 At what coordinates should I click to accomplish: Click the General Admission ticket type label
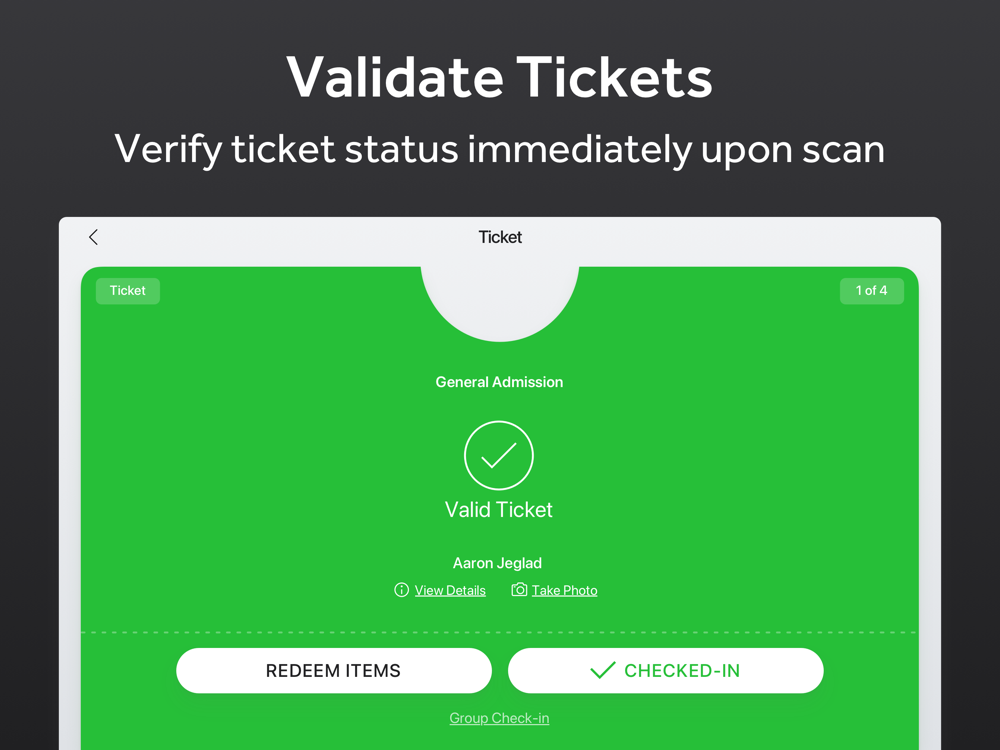[x=499, y=382]
